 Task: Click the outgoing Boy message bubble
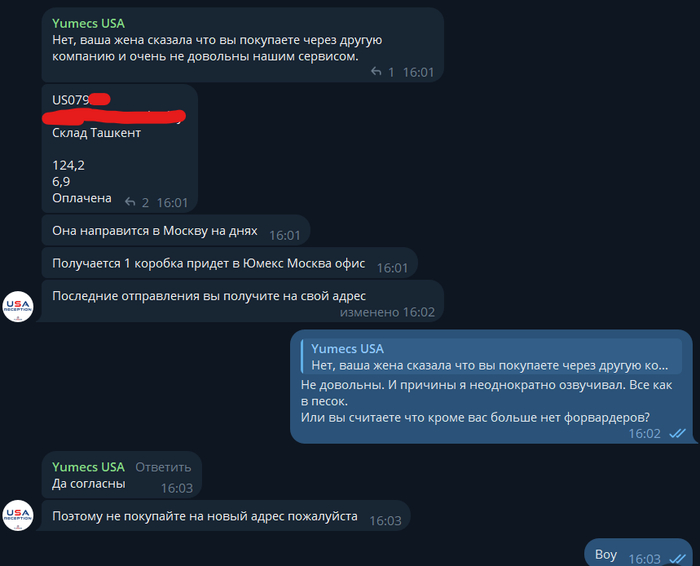(638, 553)
